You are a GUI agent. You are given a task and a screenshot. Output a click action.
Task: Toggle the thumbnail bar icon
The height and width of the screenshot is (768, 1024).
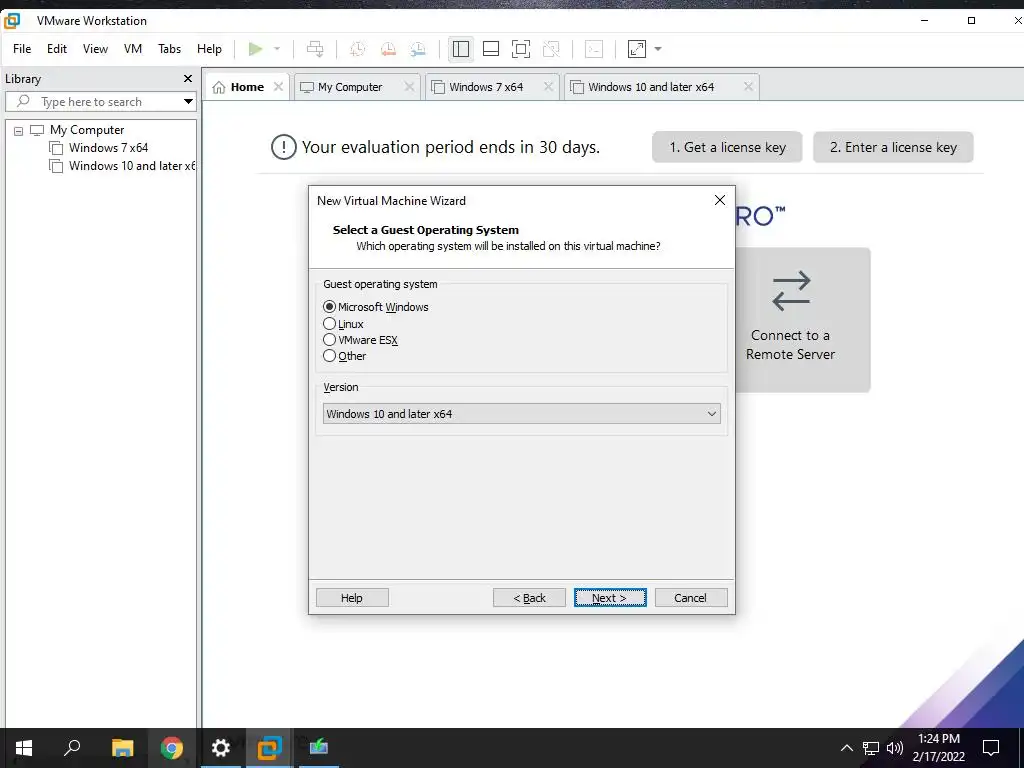tap(490, 49)
